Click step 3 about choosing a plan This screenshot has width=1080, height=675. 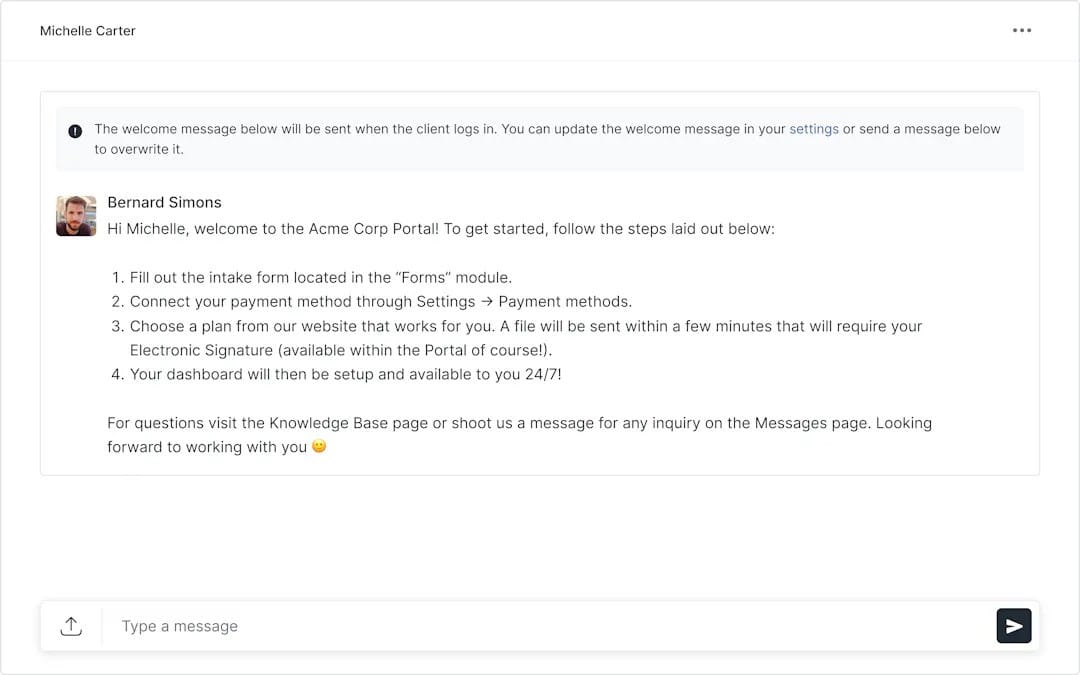[525, 327]
